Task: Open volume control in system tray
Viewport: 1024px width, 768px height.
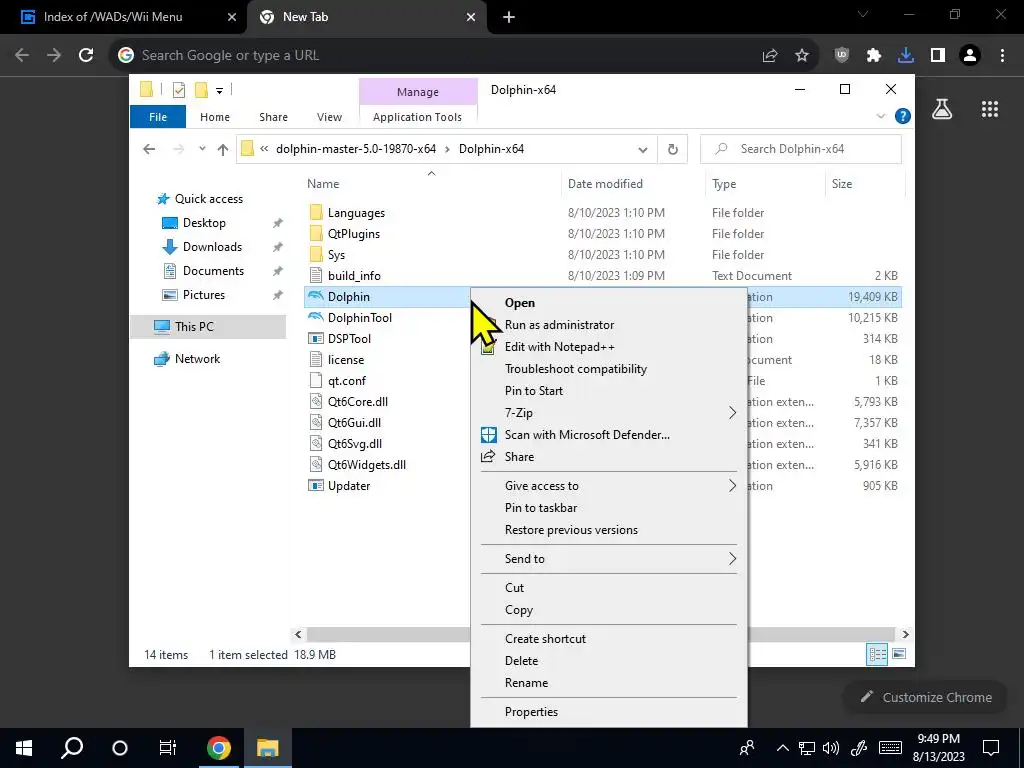Action: (831, 748)
